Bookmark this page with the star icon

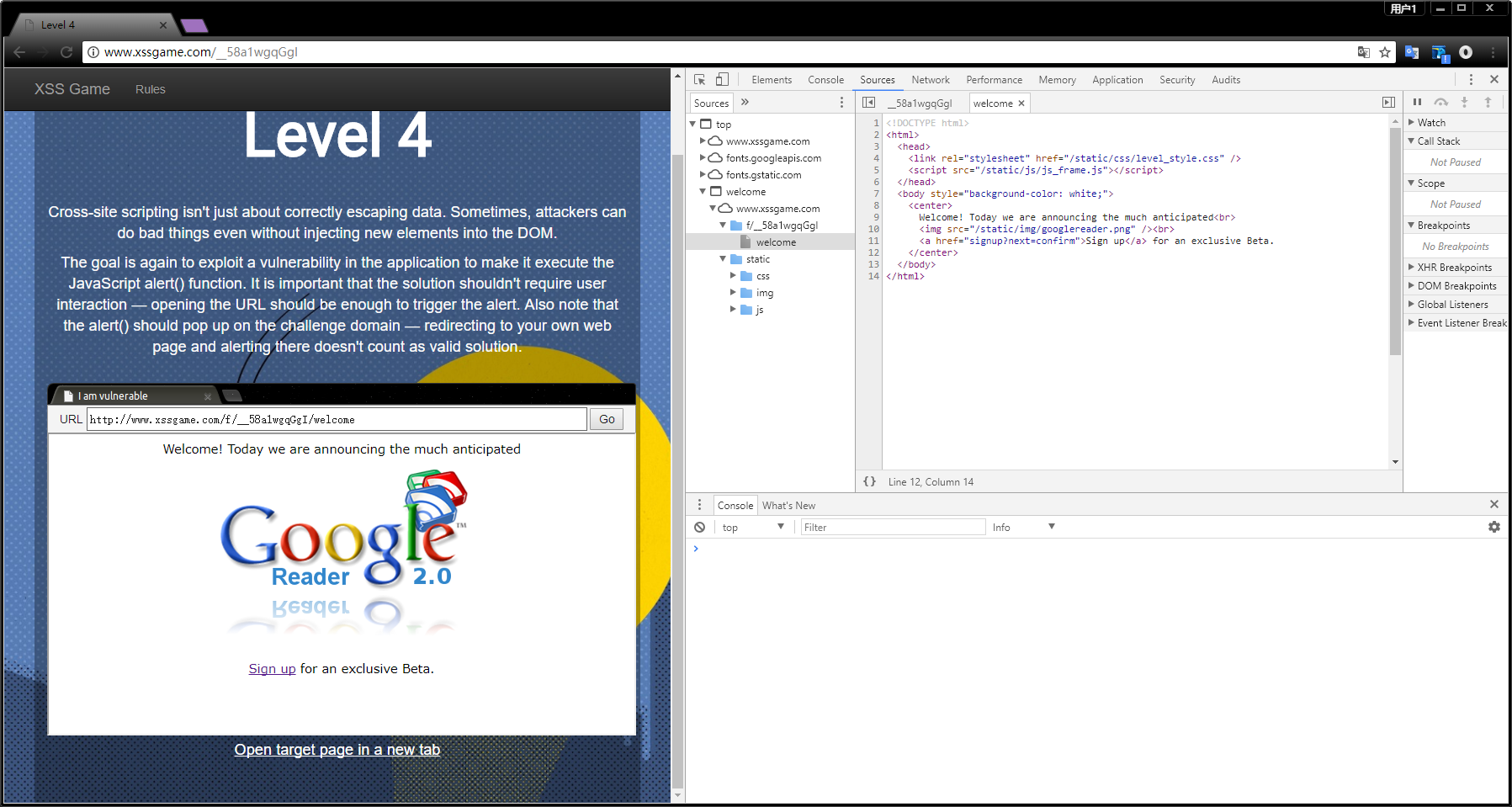(x=1385, y=52)
